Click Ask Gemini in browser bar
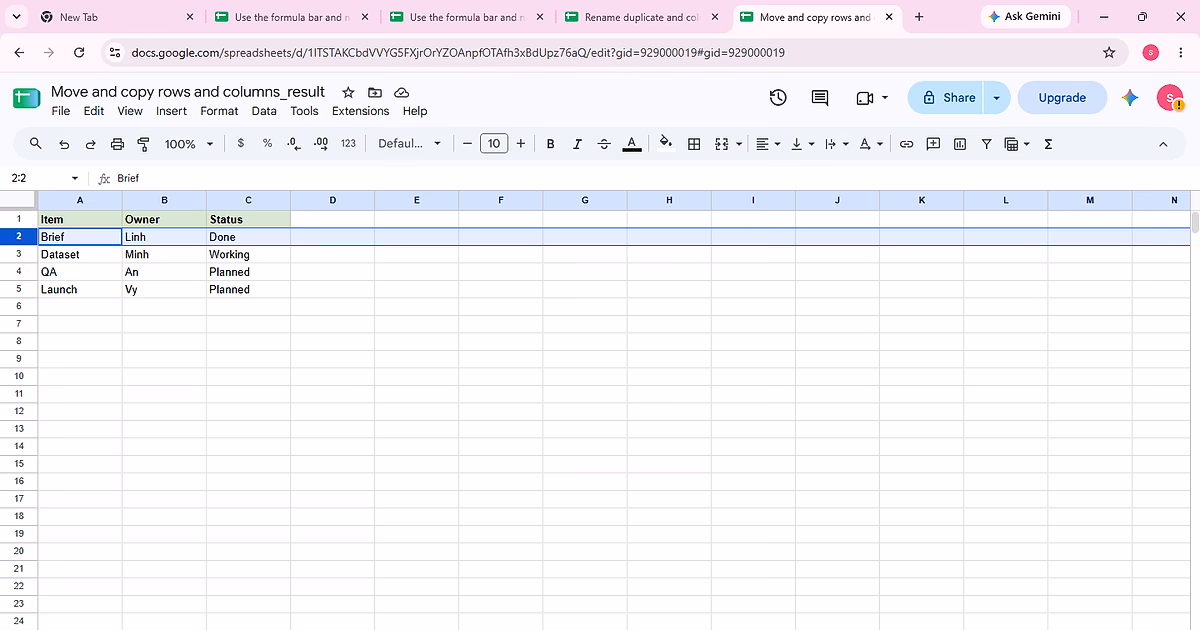Viewport: 1200px width, 630px height. (1025, 17)
